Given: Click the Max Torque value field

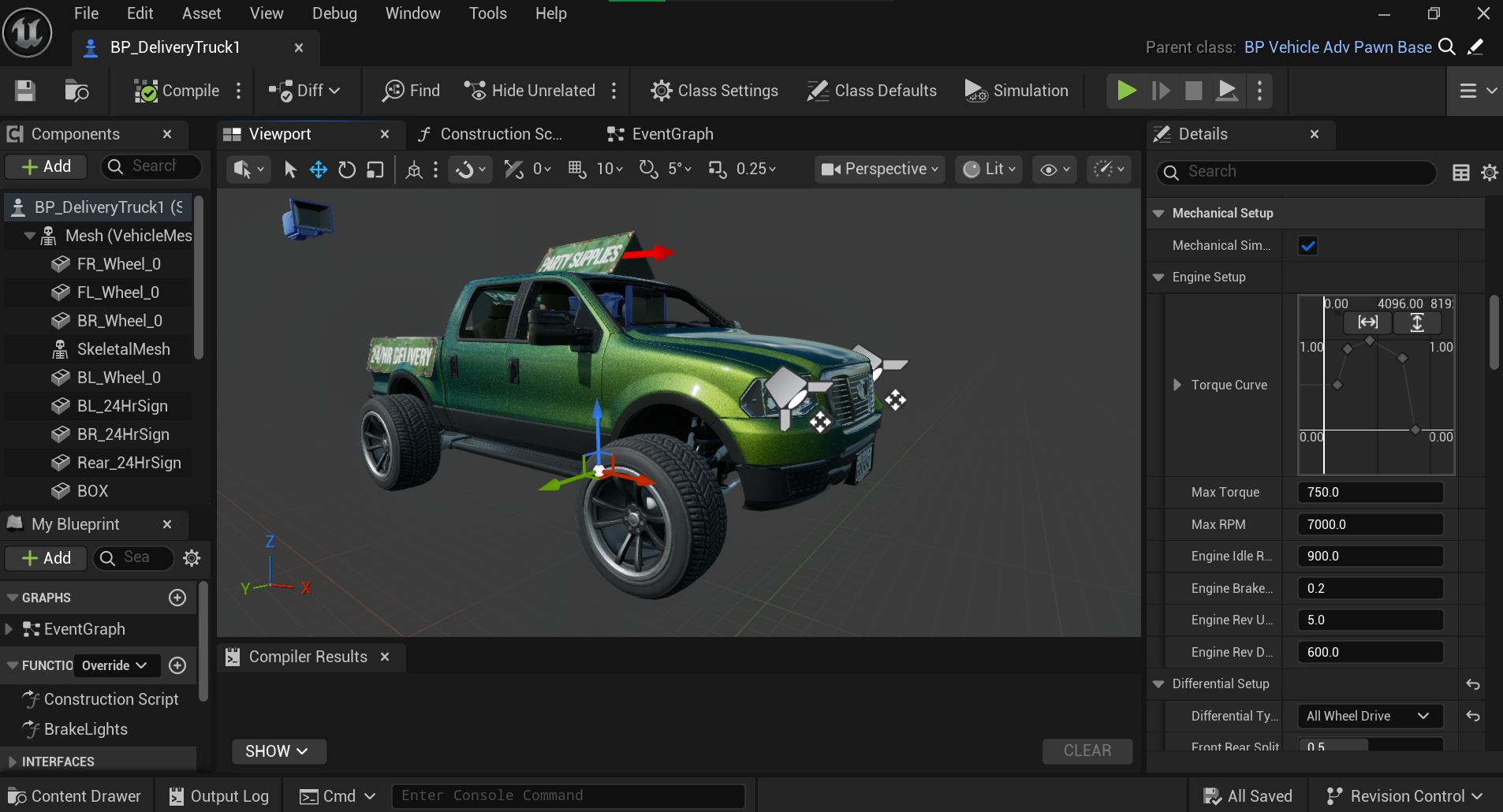Looking at the screenshot, I should click(1371, 492).
